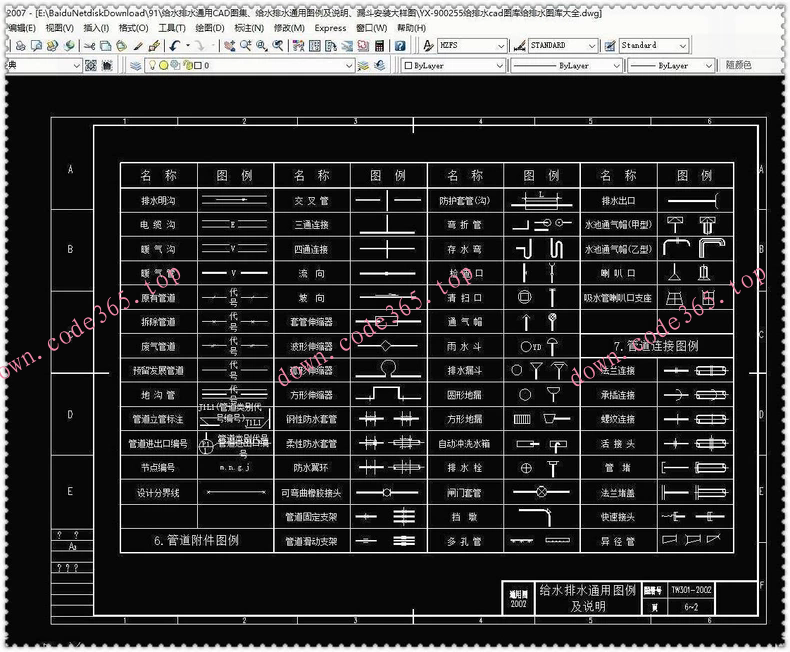Click the Zoom Previous magnifier icon

279,46
